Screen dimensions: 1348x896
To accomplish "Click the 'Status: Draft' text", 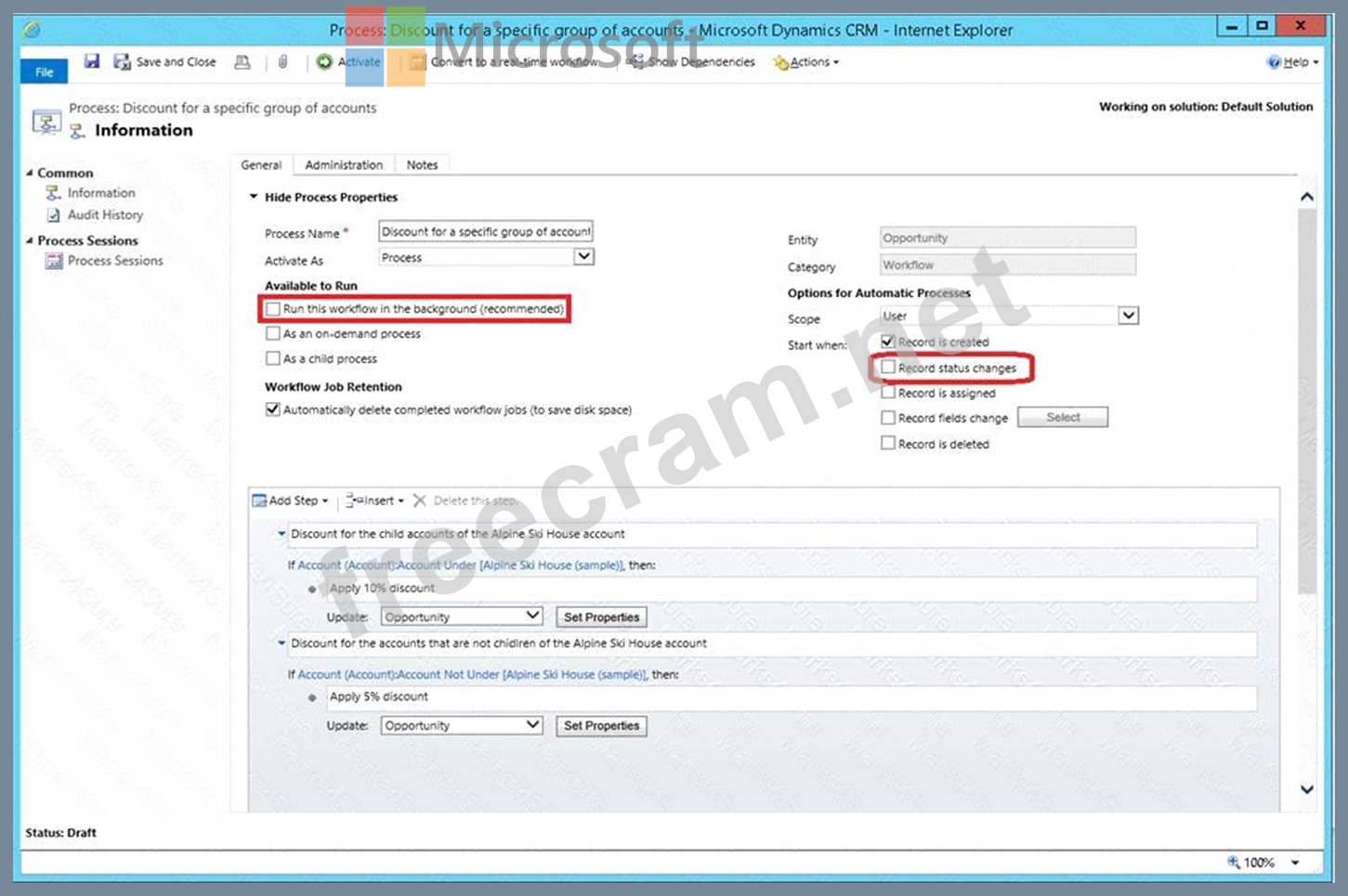I will tap(60, 833).
